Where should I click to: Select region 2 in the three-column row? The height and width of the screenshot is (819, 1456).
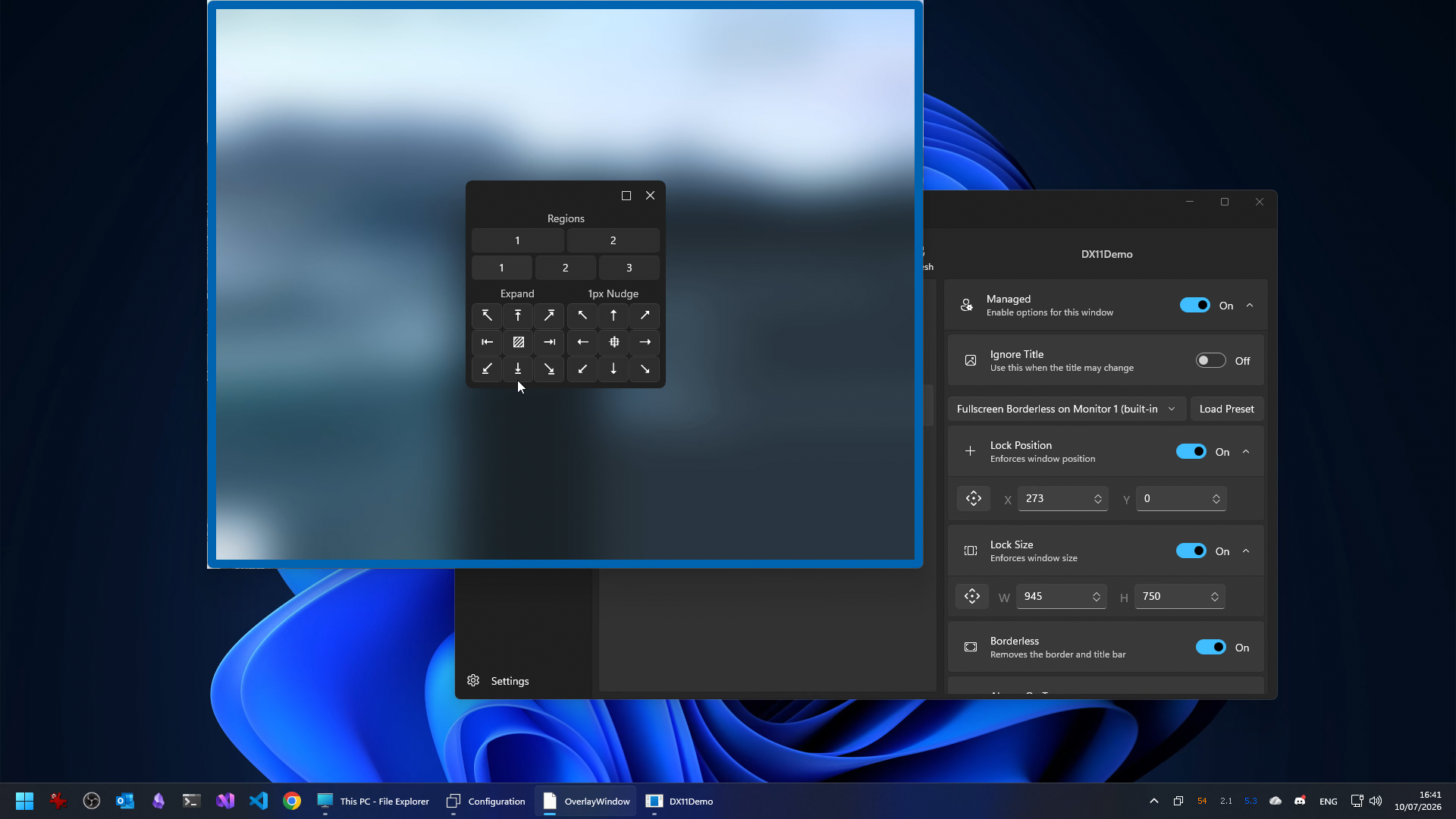(x=565, y=268)
